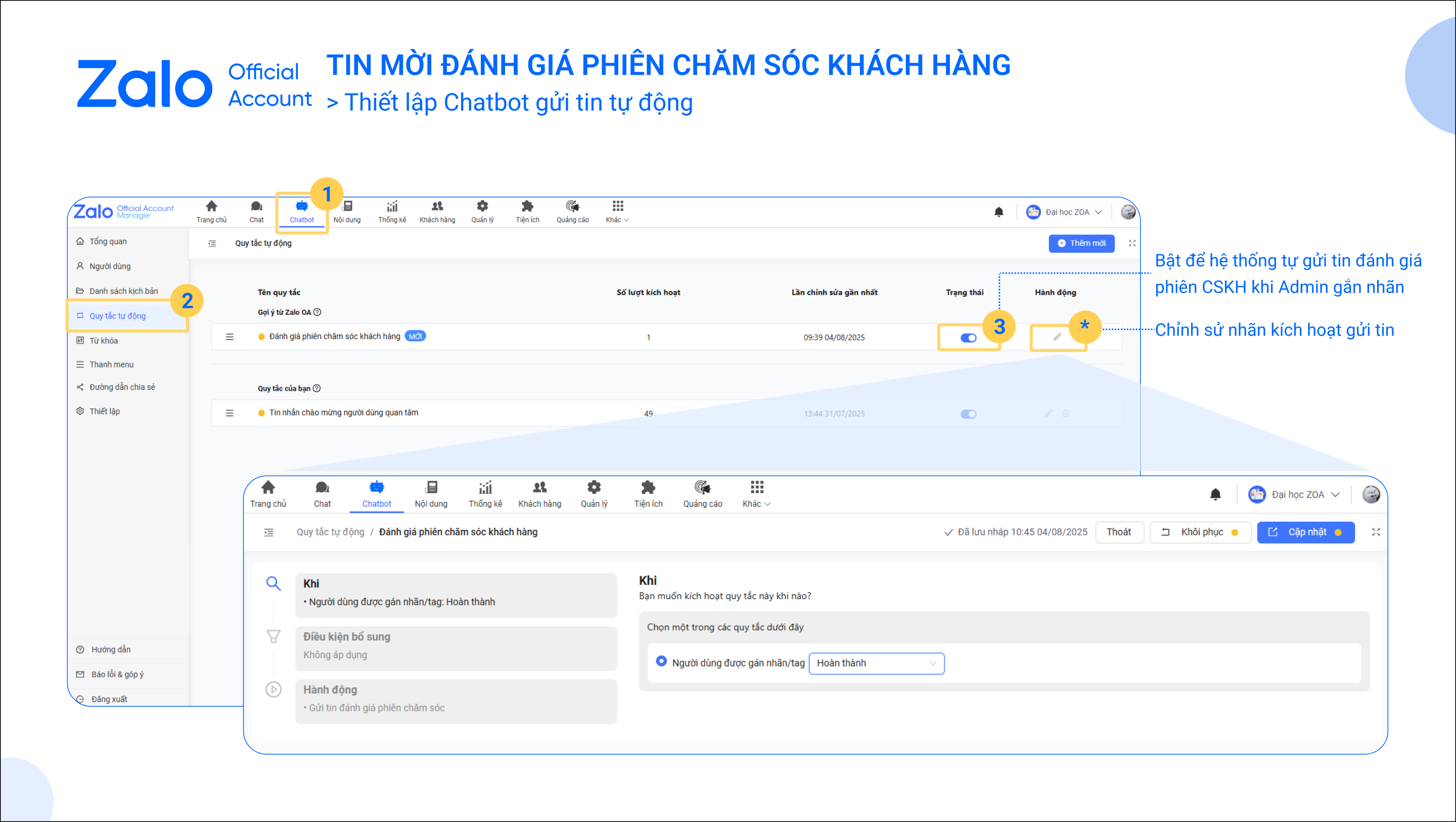Click the Thêm mới button
The image size is (1456, 822).
pyautogui.click(x=1081, y=243)
